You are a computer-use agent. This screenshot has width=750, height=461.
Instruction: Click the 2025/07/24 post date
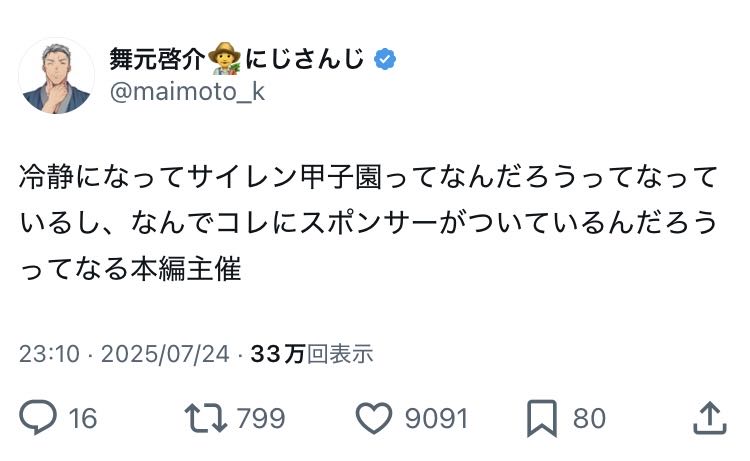[x=165, y=354]
